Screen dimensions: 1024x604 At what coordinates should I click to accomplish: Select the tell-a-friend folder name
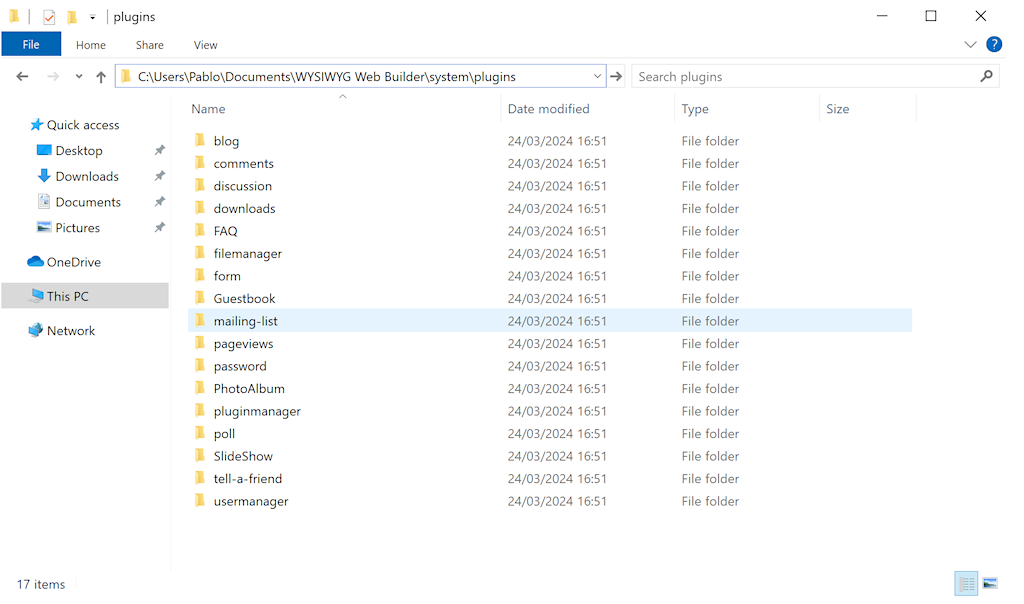click(248, 479)
